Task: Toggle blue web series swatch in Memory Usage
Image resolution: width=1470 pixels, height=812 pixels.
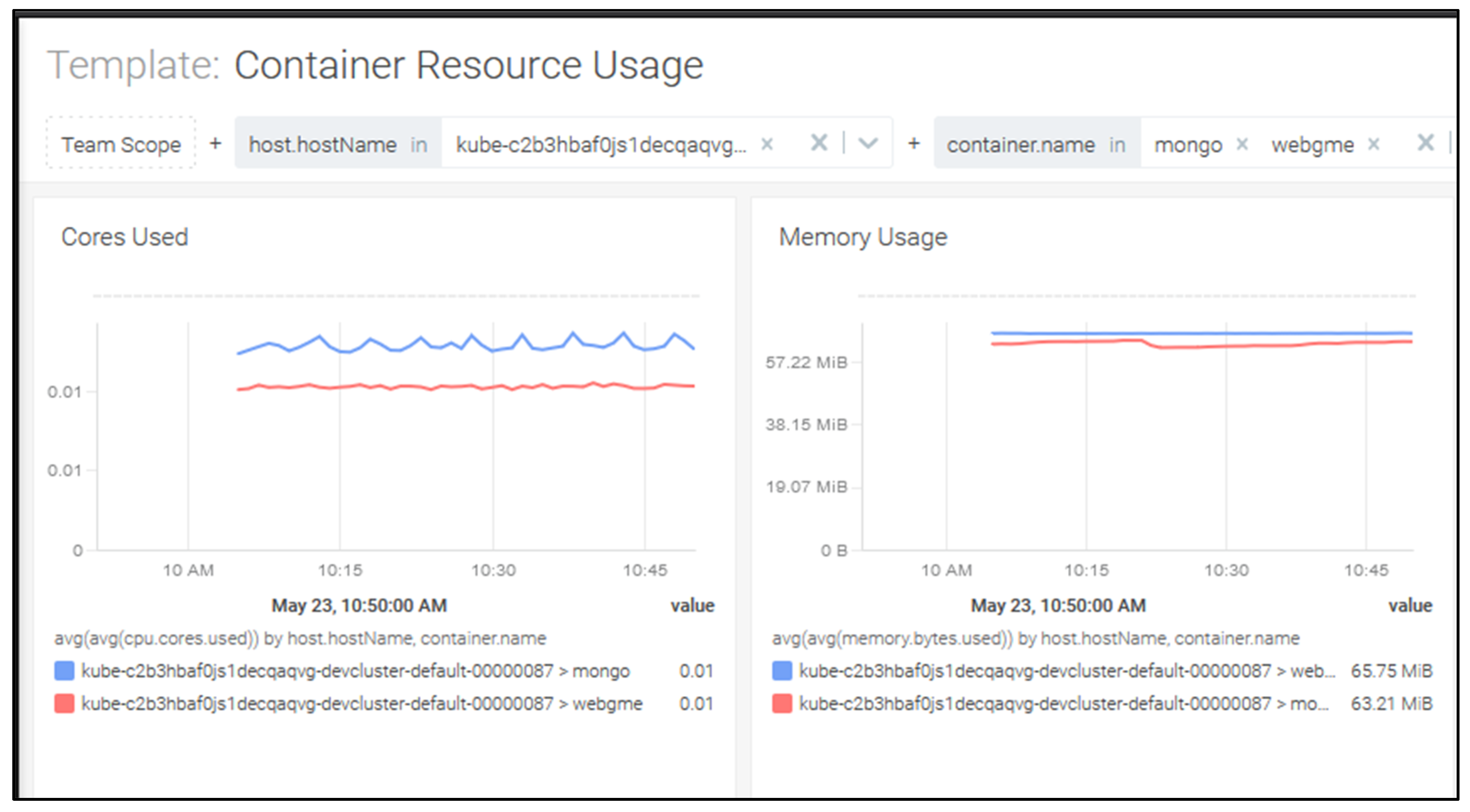Action: click(782, 671)
